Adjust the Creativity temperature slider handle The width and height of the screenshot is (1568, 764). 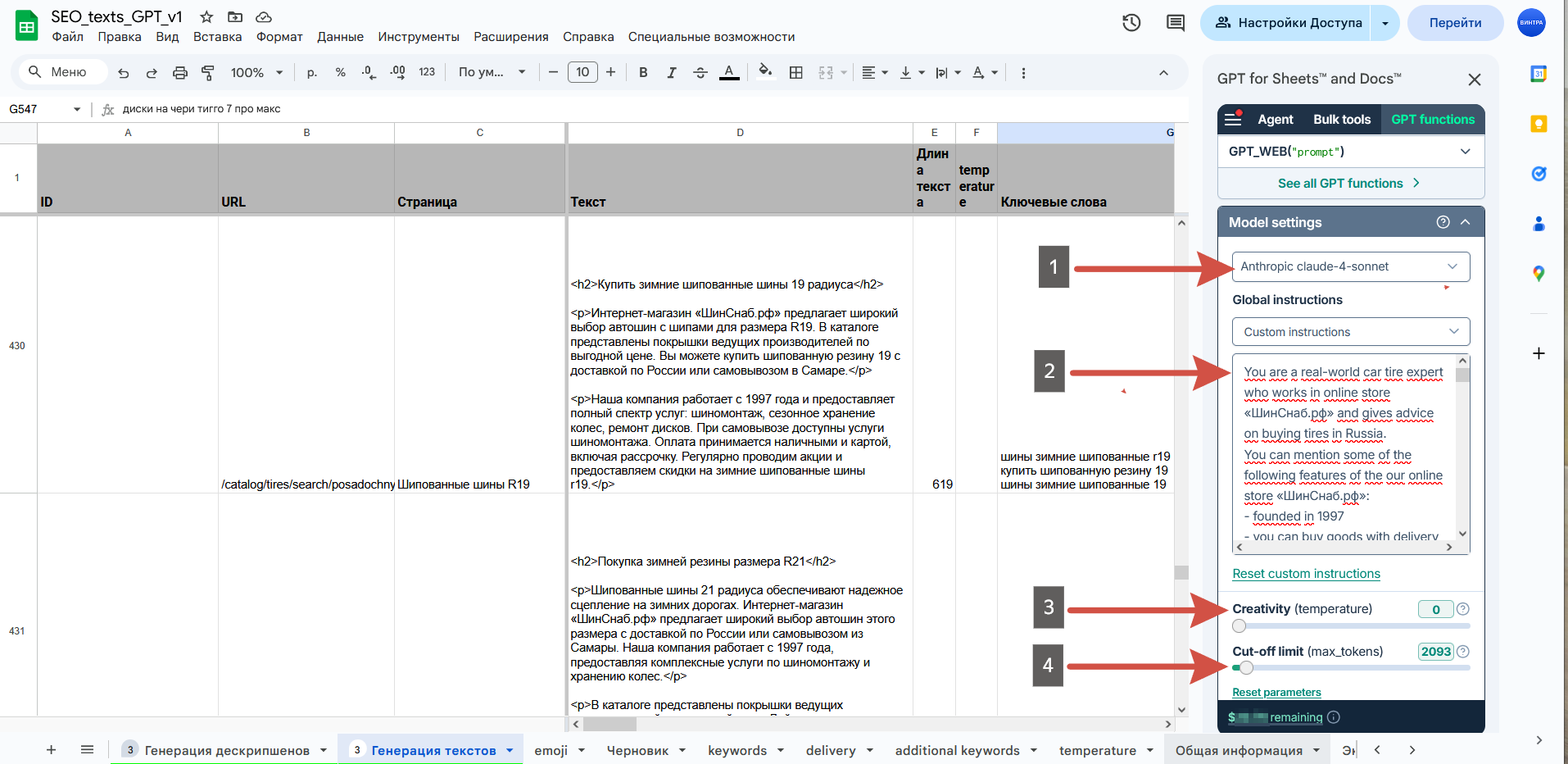[x=1239, y=626]
